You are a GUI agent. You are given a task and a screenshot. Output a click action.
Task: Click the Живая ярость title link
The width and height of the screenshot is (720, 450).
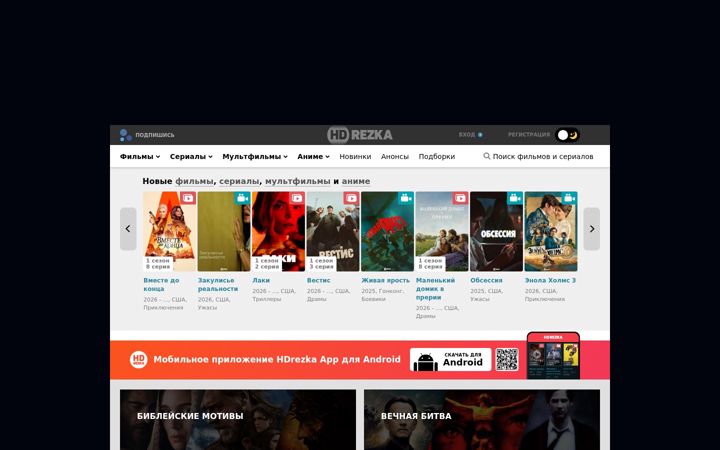pos(386,280)
